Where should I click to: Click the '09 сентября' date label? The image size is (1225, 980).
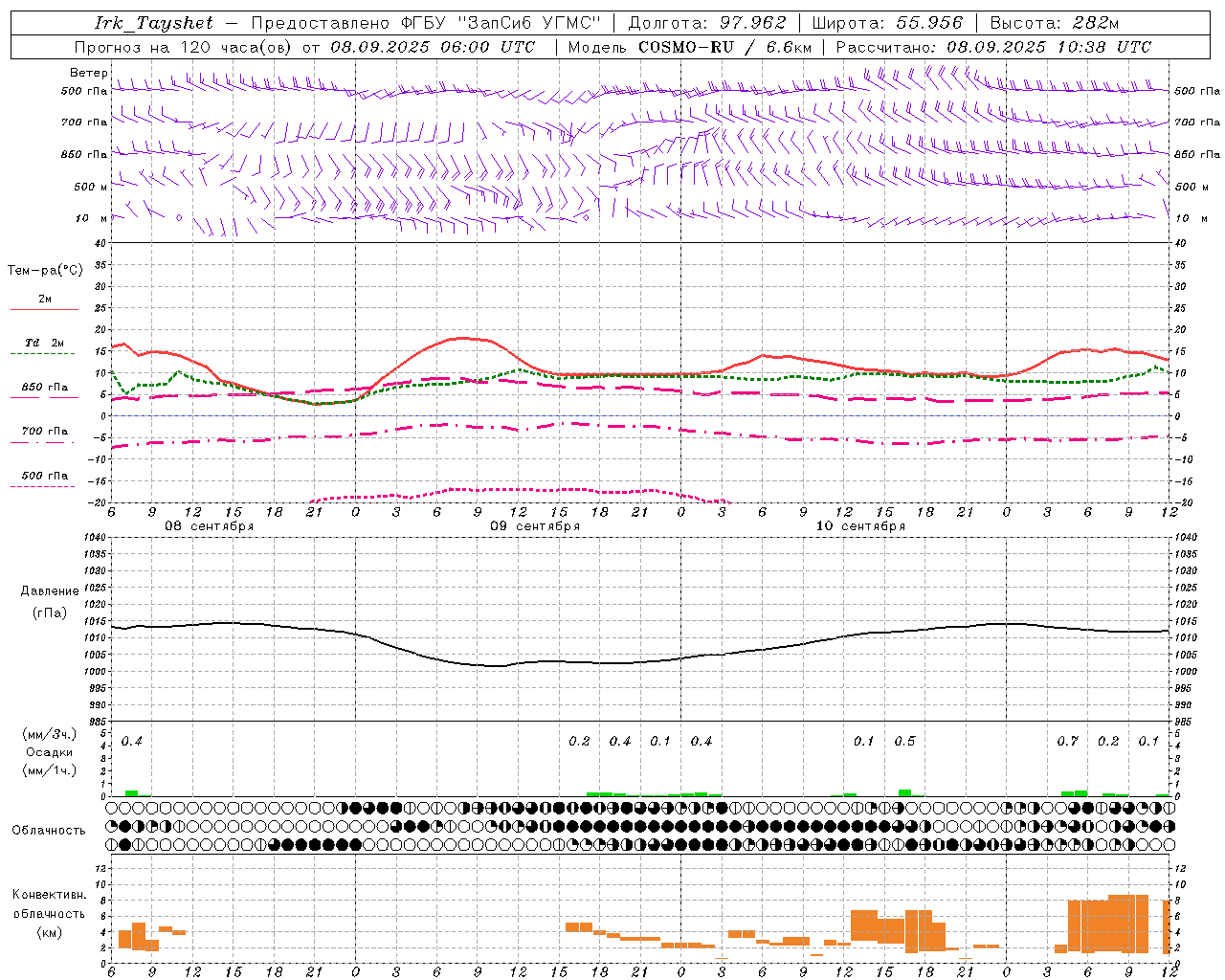(535, 526)
